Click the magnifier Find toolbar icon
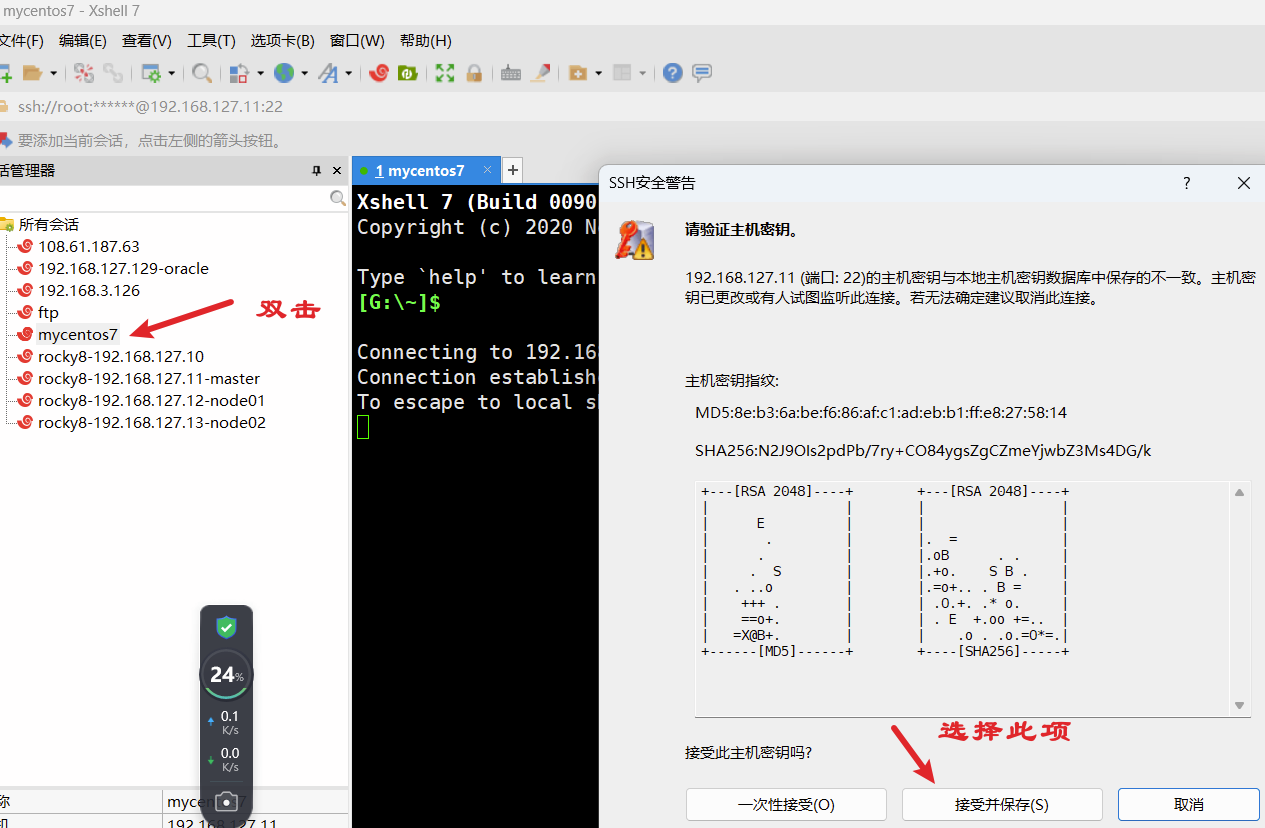 pyautogui.click(x=202, y=73)
